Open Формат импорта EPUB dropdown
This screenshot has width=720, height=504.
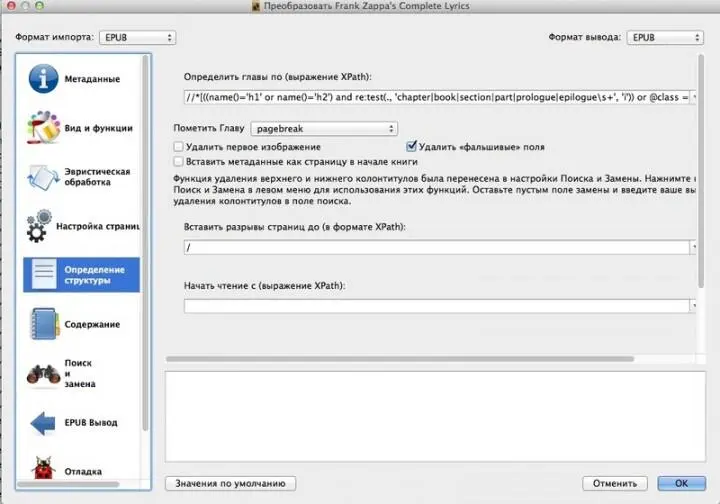pos(137,37)
